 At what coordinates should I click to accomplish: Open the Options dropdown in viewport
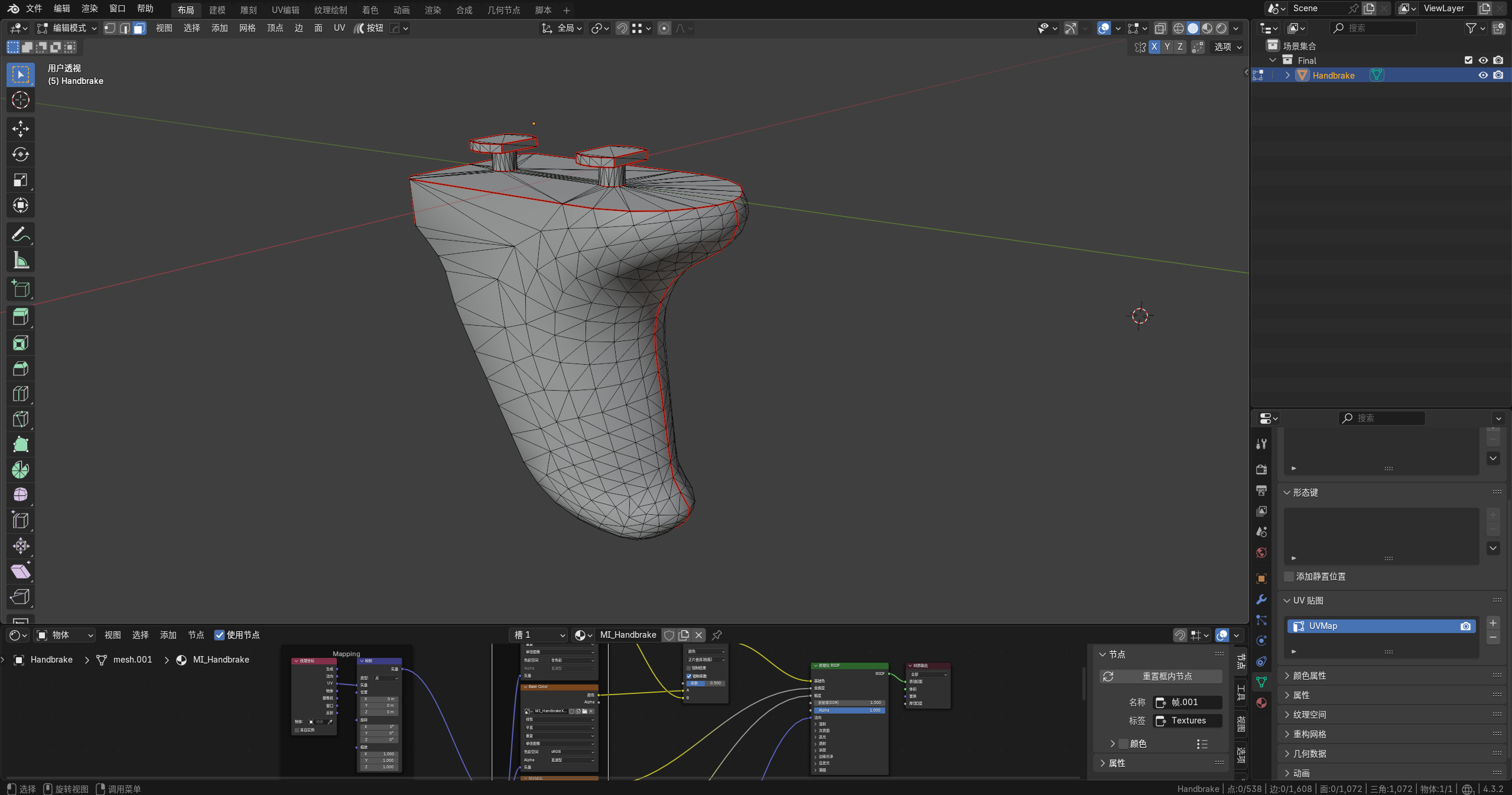[1228, 47]
